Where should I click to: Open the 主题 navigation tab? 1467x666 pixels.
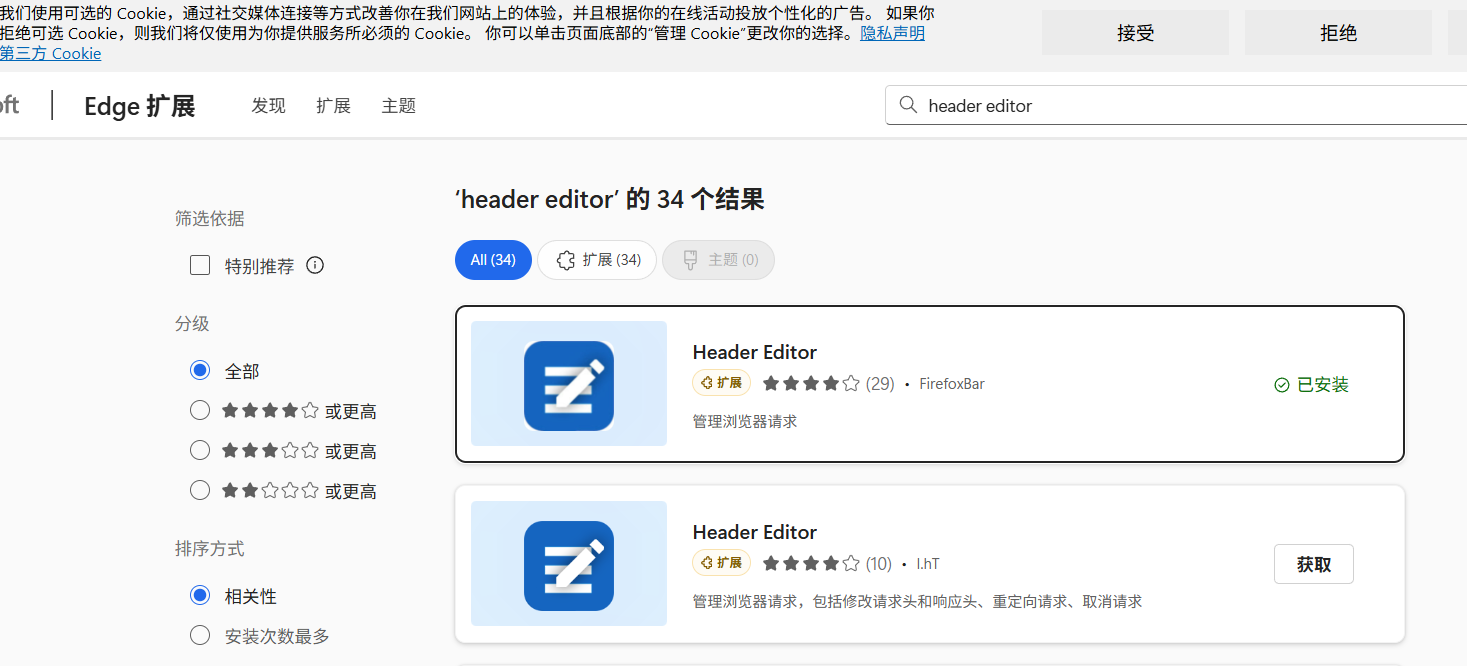398,105
